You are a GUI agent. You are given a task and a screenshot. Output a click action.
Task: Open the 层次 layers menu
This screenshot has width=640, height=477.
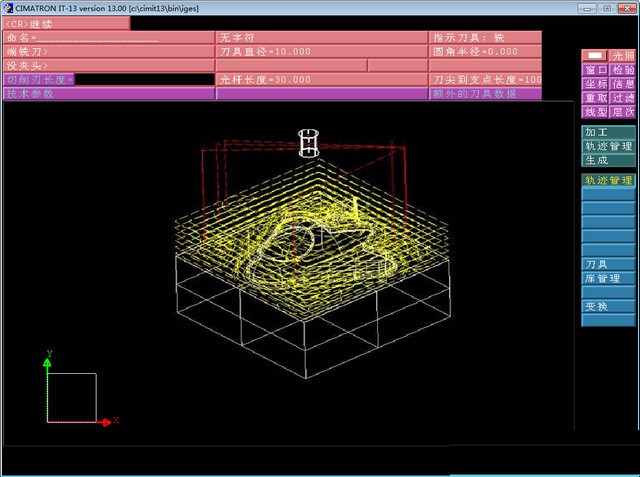[x=623, y=112]
